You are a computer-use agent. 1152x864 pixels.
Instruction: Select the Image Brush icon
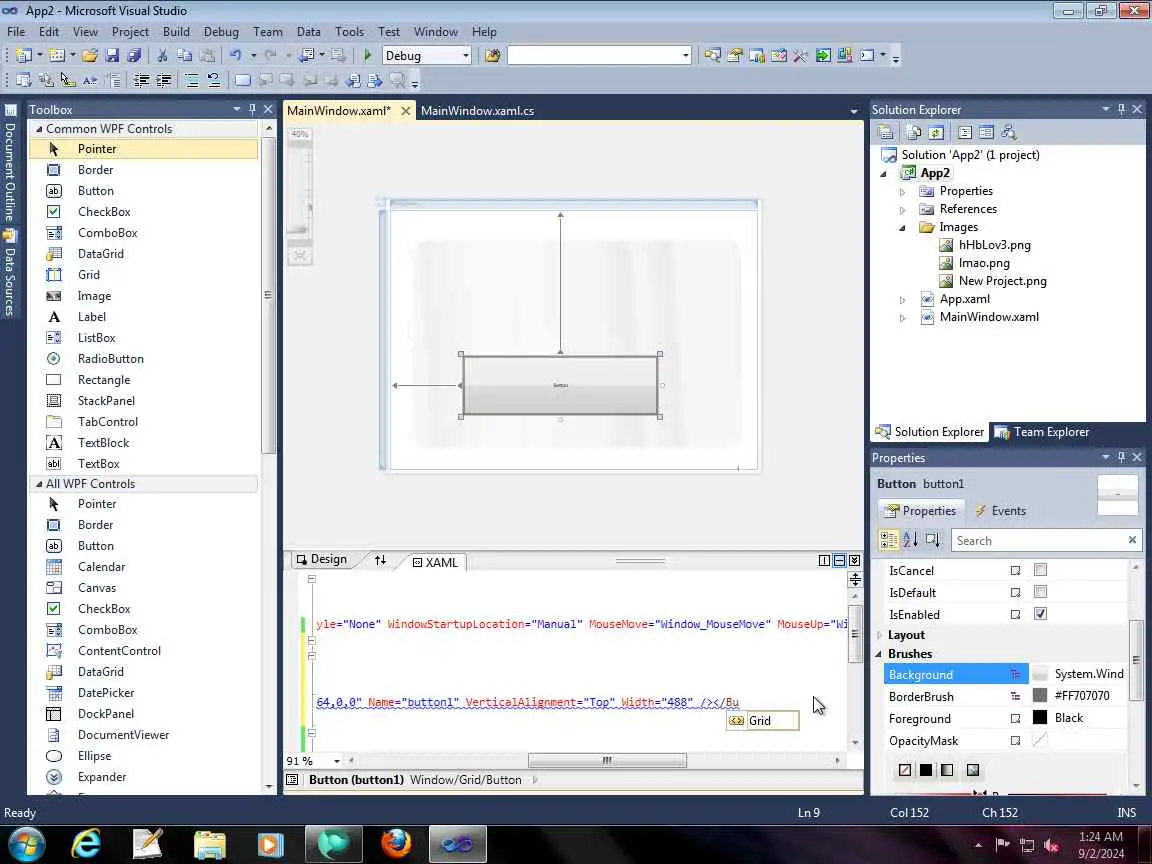coord(973,769)
